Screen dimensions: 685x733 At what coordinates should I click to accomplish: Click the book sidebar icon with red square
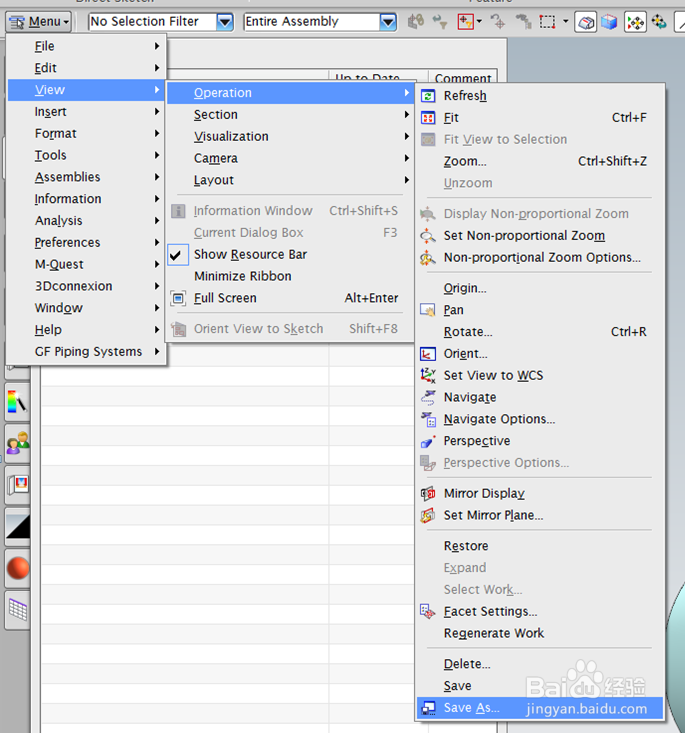coord(18,485)
